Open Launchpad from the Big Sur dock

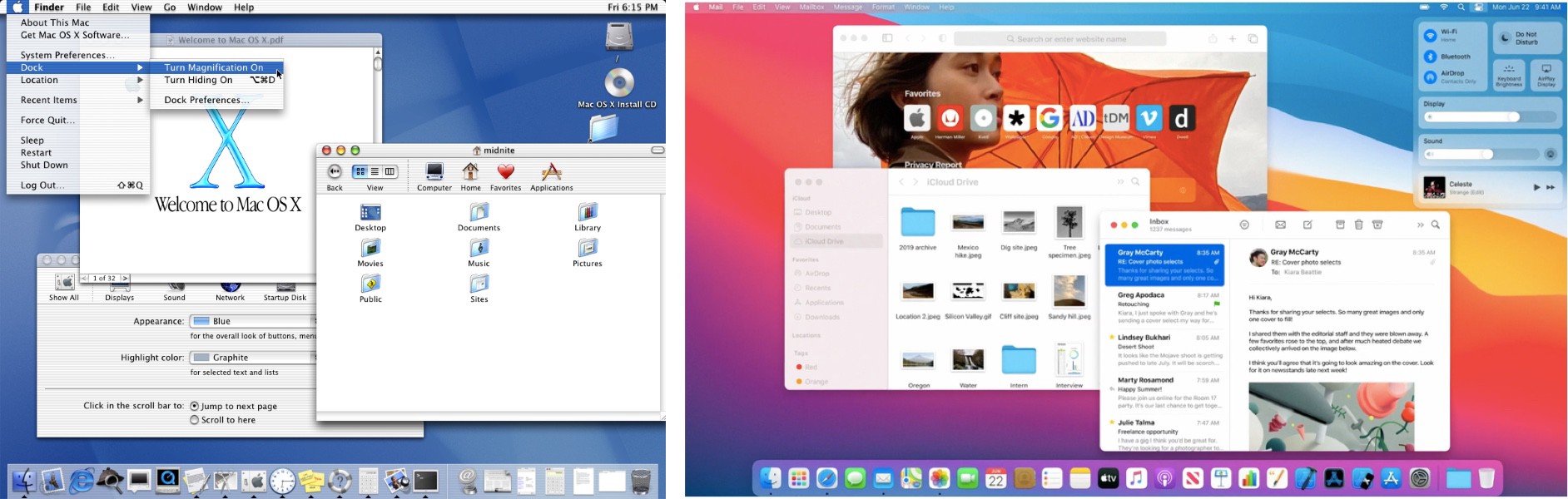pyautogui.click(x=799, y=478)
